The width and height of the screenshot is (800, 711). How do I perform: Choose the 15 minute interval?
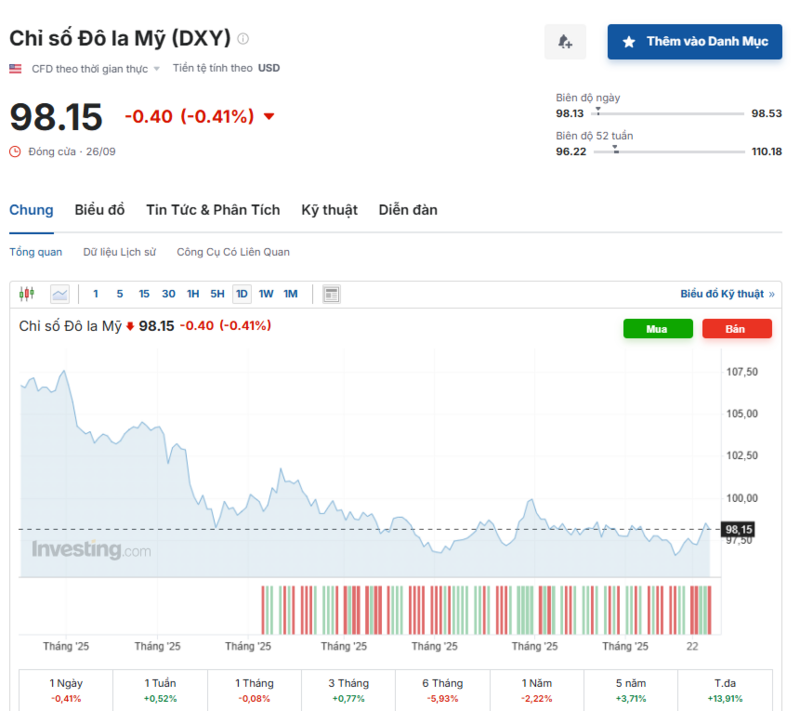click(144, 294)
